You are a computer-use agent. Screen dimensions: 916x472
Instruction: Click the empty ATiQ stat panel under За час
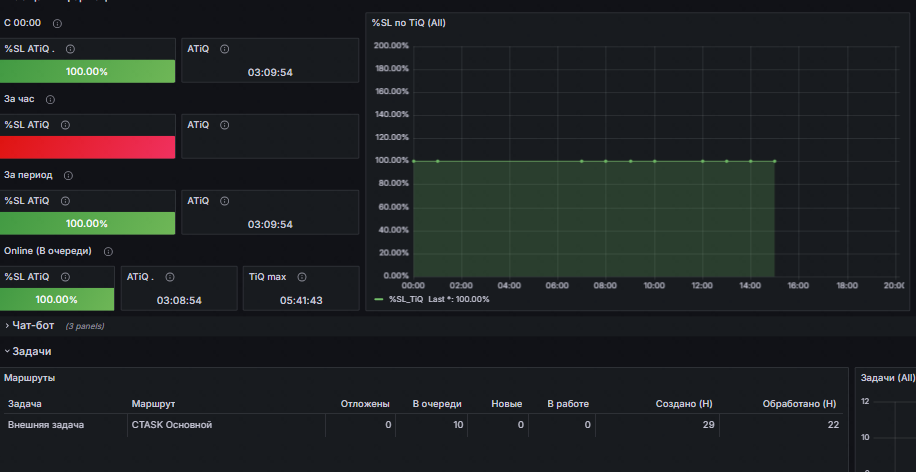pyautogui.click(x=270, y=136)
